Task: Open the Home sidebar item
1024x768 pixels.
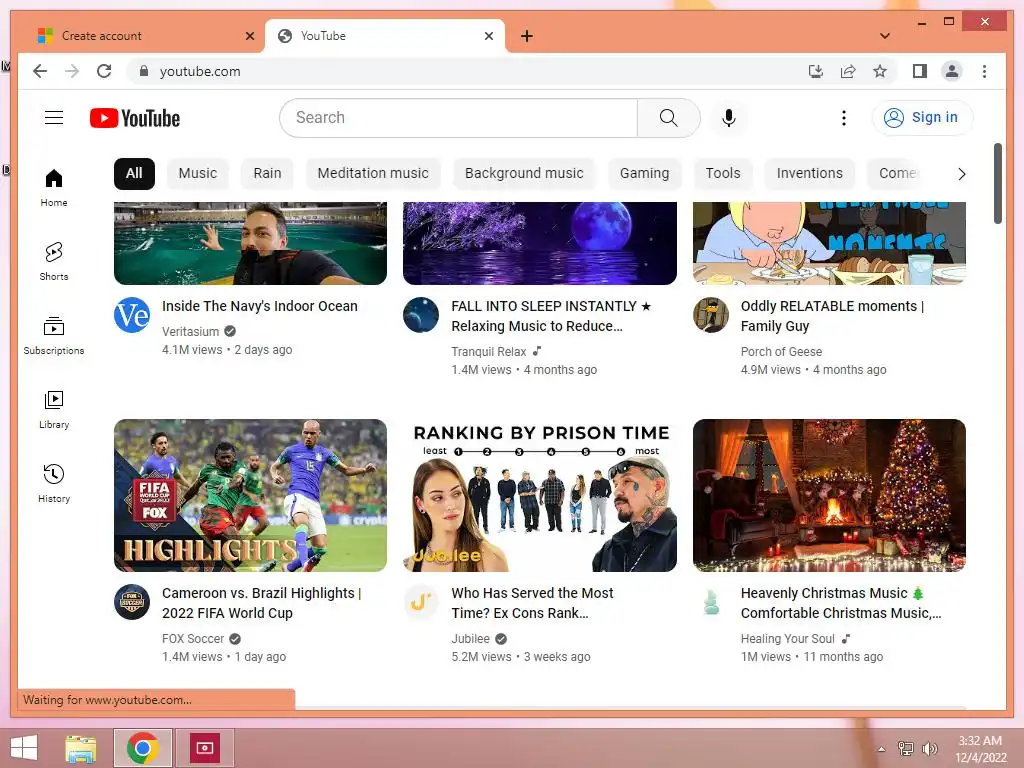Action: point(54,188)
